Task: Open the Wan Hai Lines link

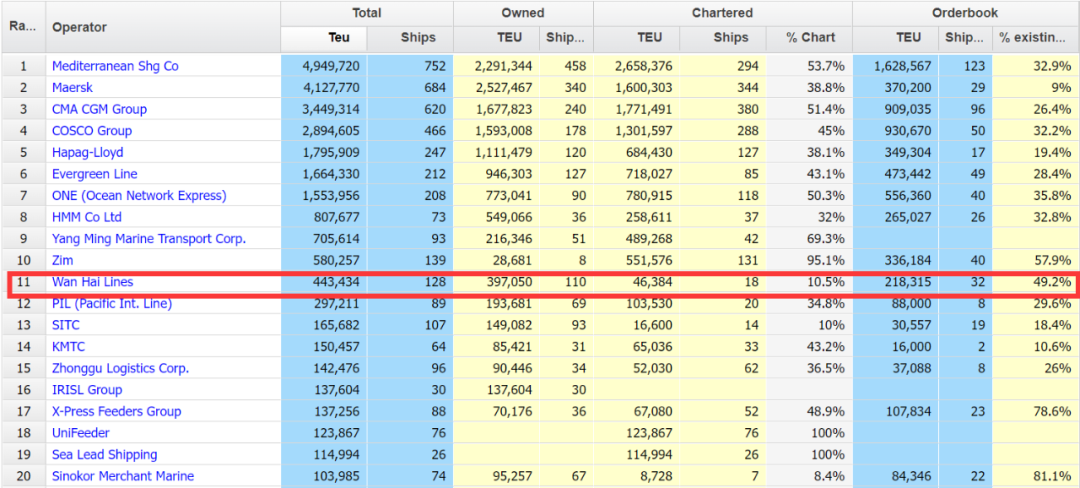Action: click(x=92, y=282)
